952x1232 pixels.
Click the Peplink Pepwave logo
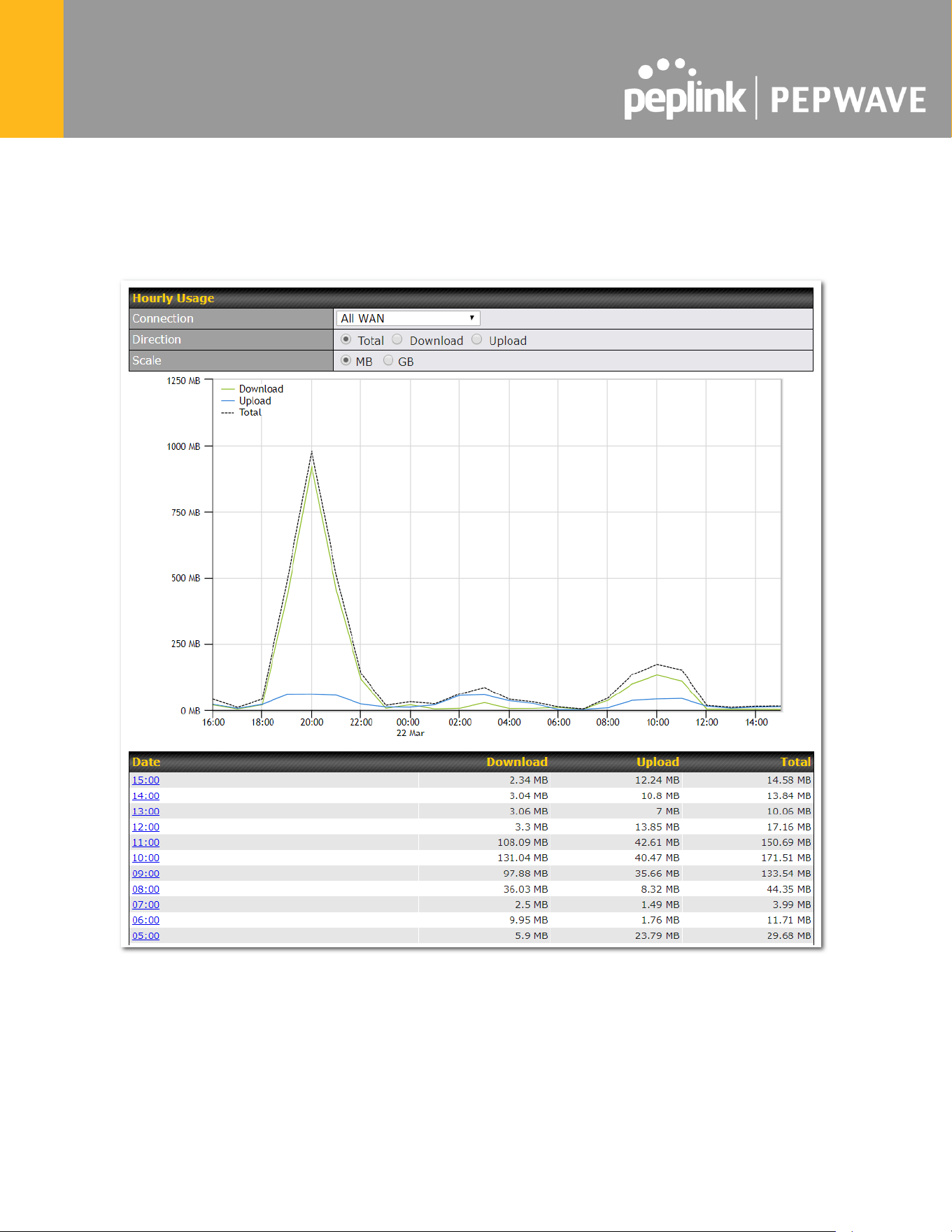click(775, 90)
